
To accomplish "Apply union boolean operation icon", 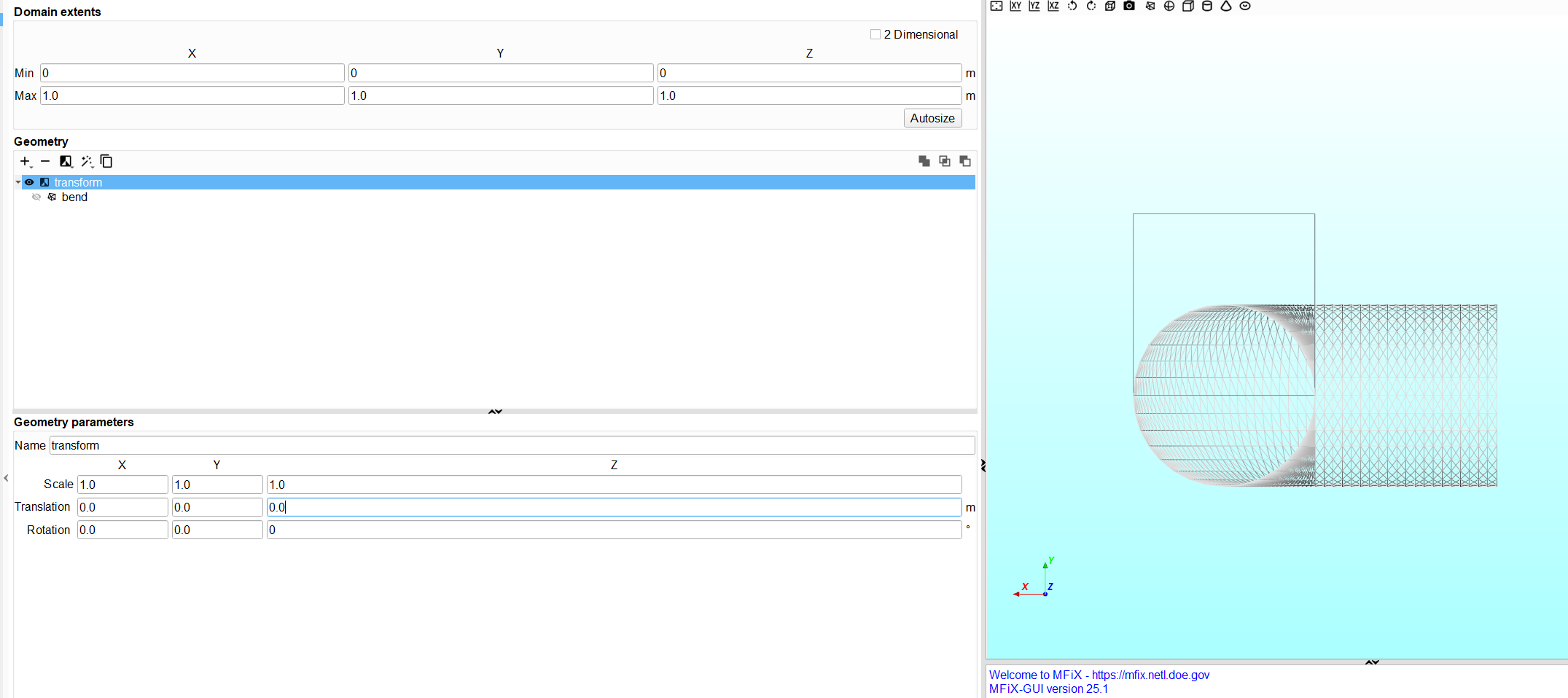I will click(x=924, y=161).
